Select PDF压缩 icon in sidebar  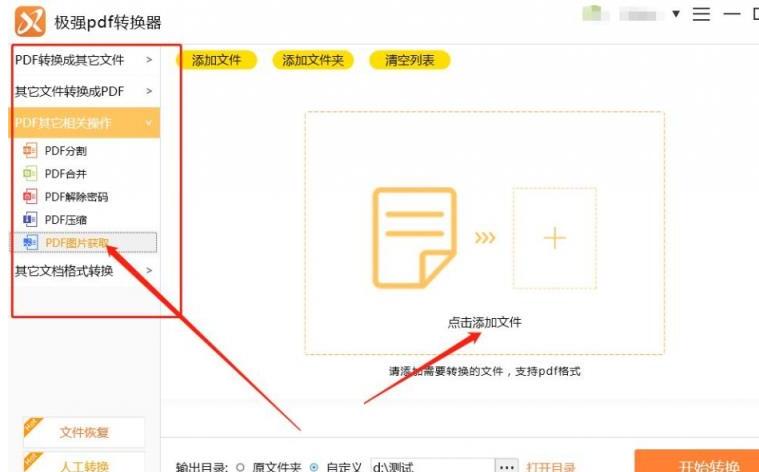coord(30,220)
